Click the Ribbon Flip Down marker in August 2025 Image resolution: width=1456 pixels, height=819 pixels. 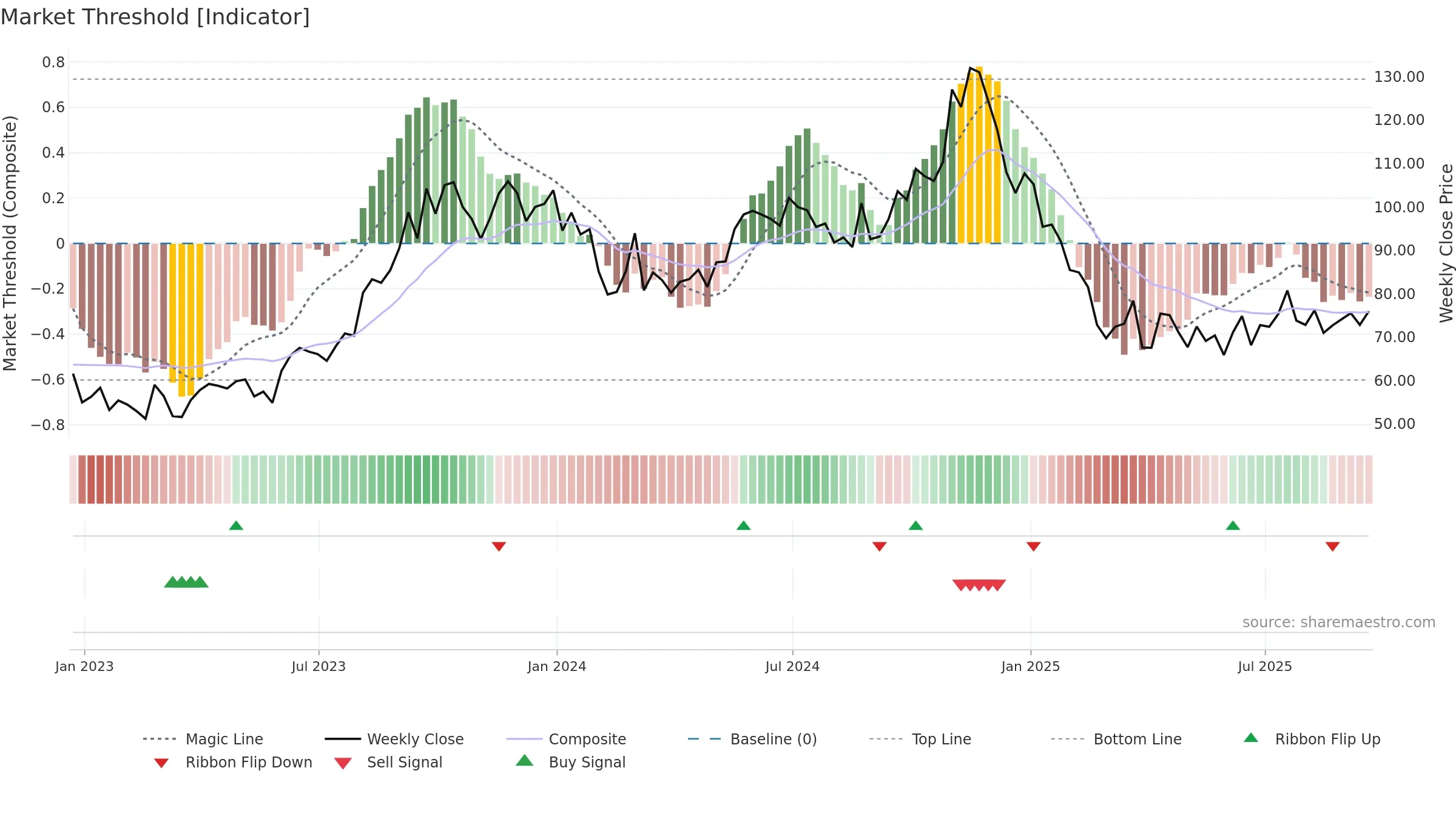(x=1332, y=547)
